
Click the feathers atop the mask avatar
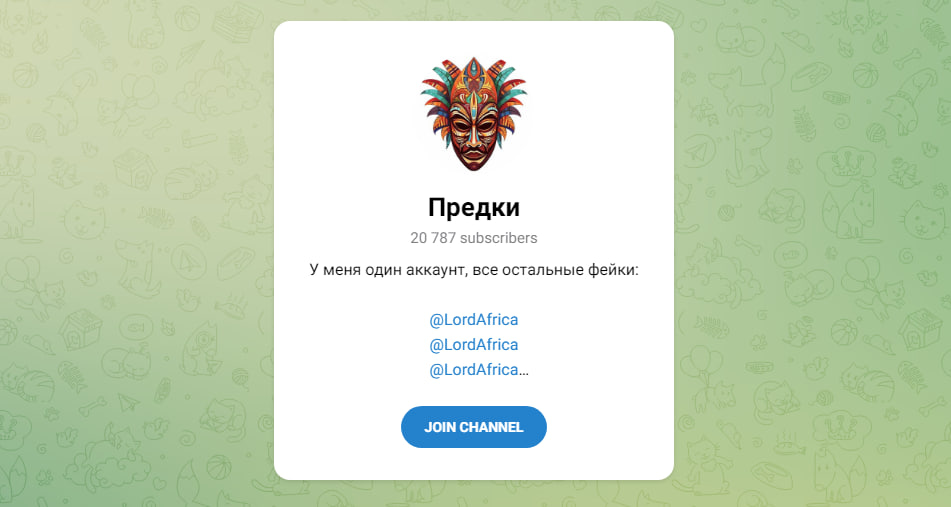[x=474, y=76]
